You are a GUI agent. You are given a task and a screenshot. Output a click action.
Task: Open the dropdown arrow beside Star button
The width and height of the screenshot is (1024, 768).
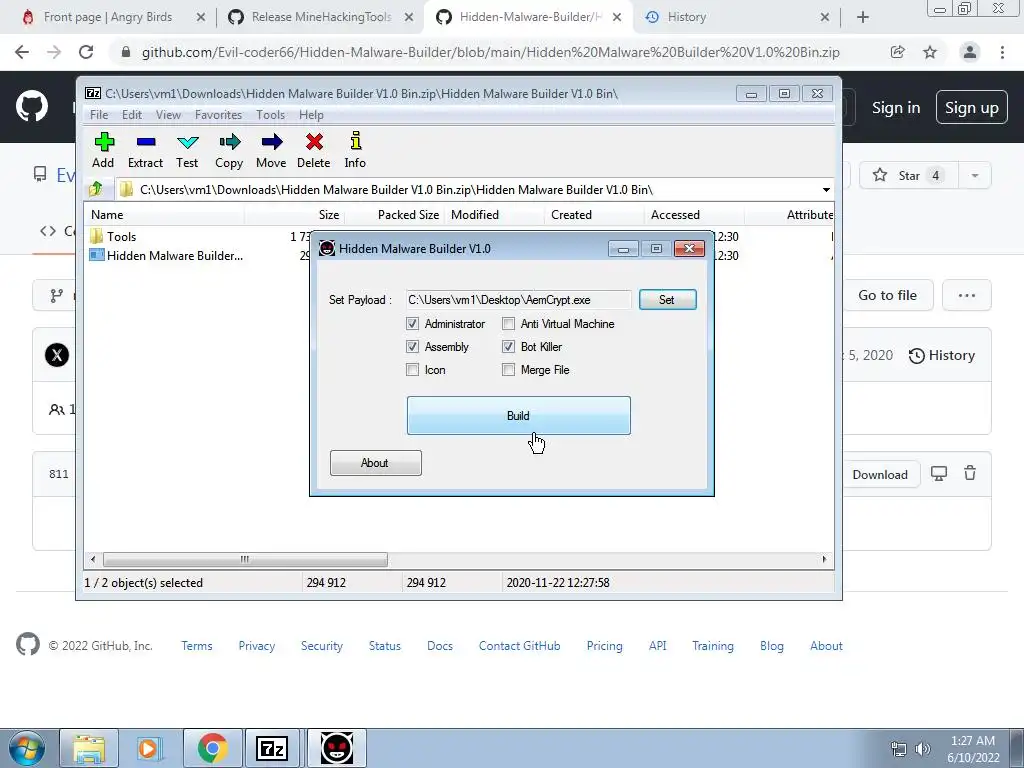(974, 176)
